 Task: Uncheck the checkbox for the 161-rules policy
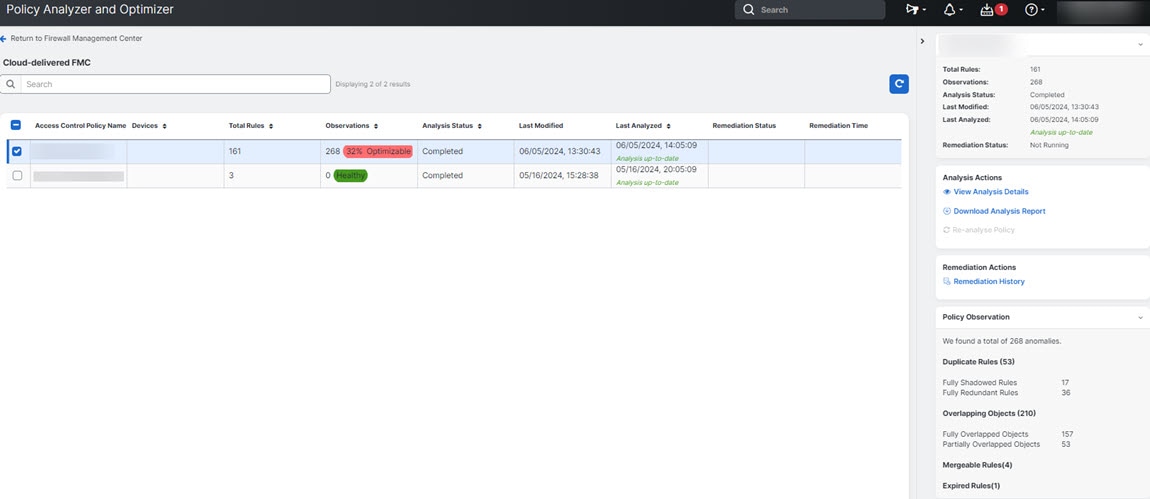point(17,151)
